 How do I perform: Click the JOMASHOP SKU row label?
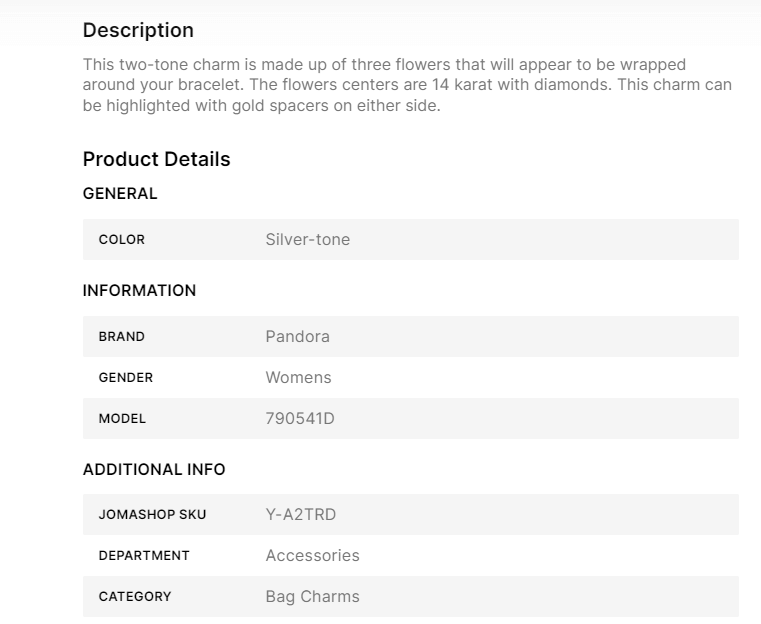click(150, 515)
